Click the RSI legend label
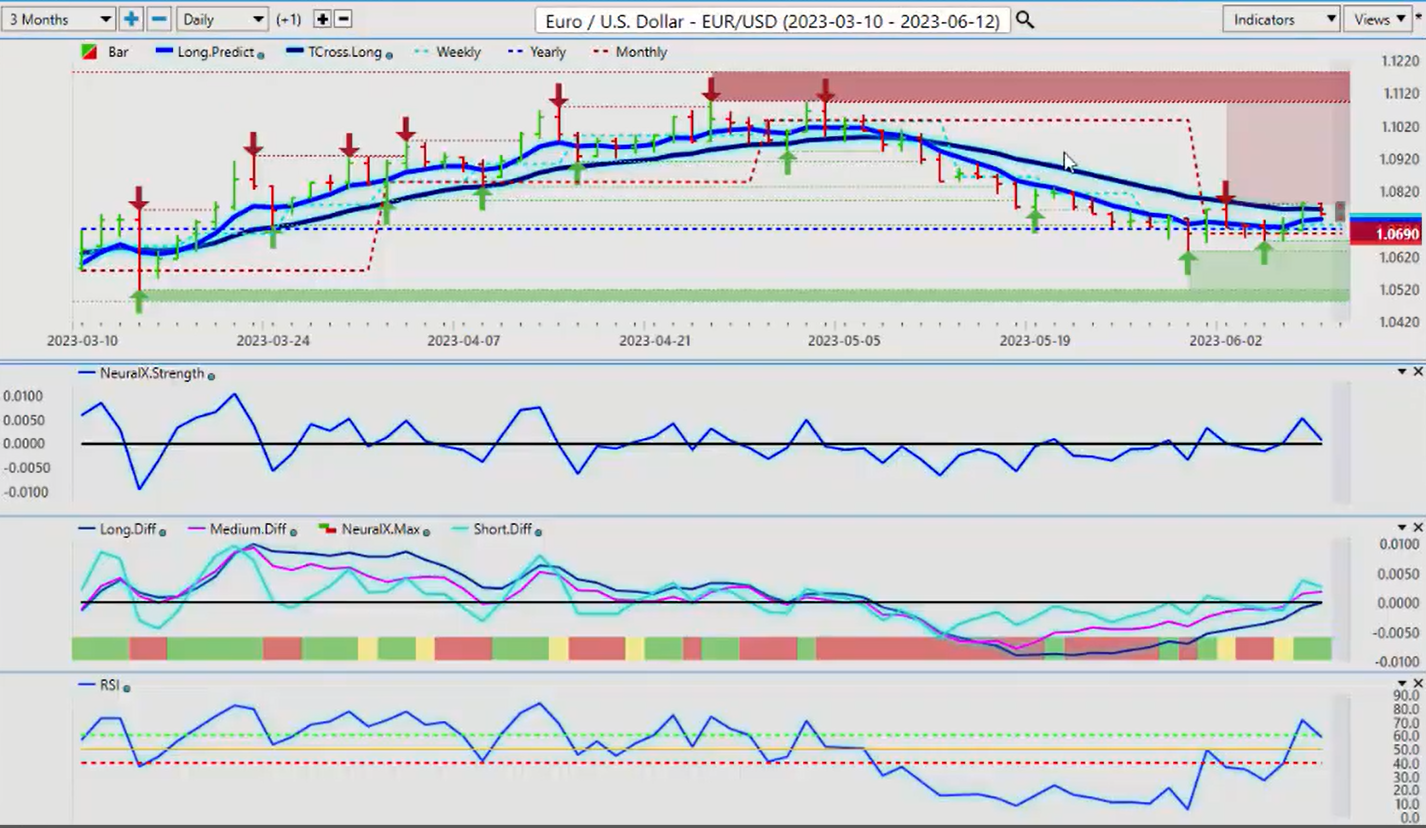The image size is (1426, 828). click(109, 685)
